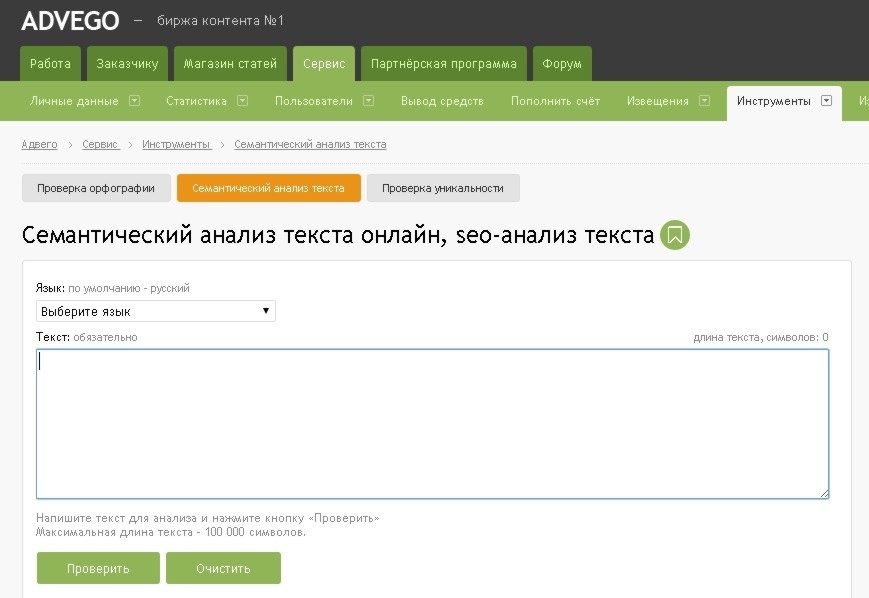
Task: Click the Адвего breadcrumb link
Action: tap(39, 145)
